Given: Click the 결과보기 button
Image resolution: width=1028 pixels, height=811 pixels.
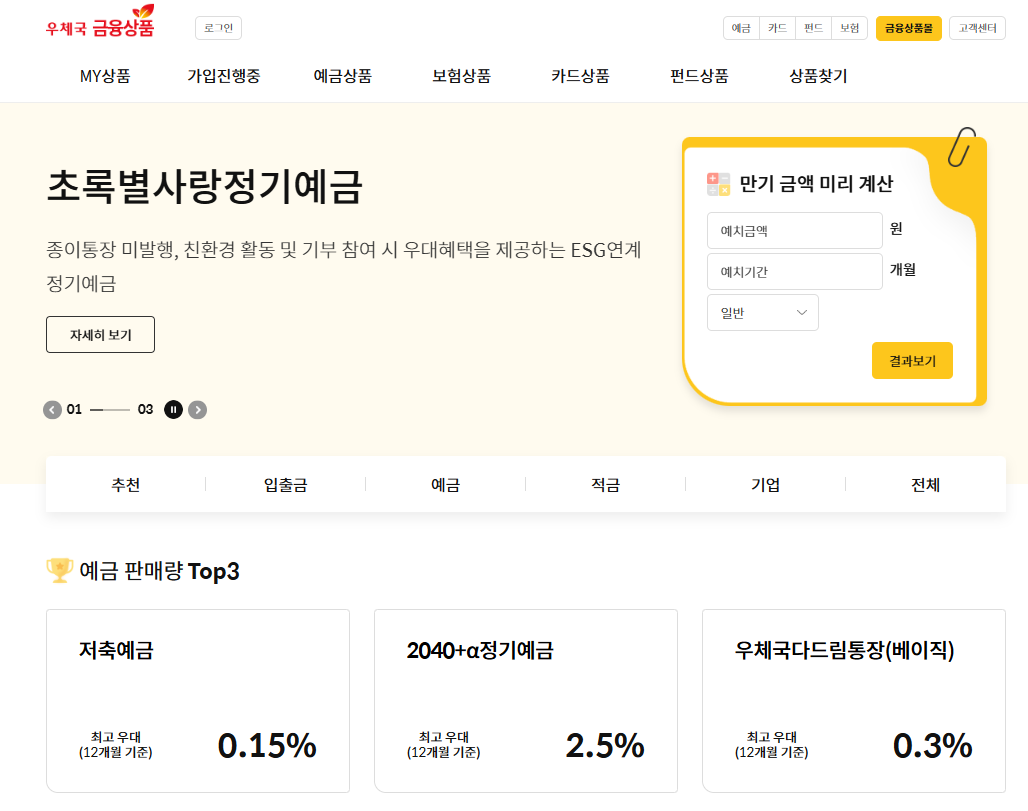Looking at the screenshot, I should point(912,361).
